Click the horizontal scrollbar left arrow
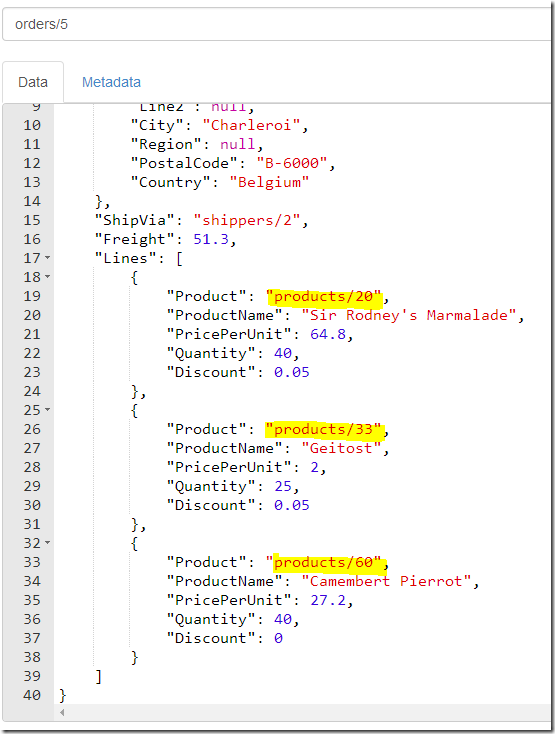Screen dimensions: 555x734 click(x=62, y=712)
